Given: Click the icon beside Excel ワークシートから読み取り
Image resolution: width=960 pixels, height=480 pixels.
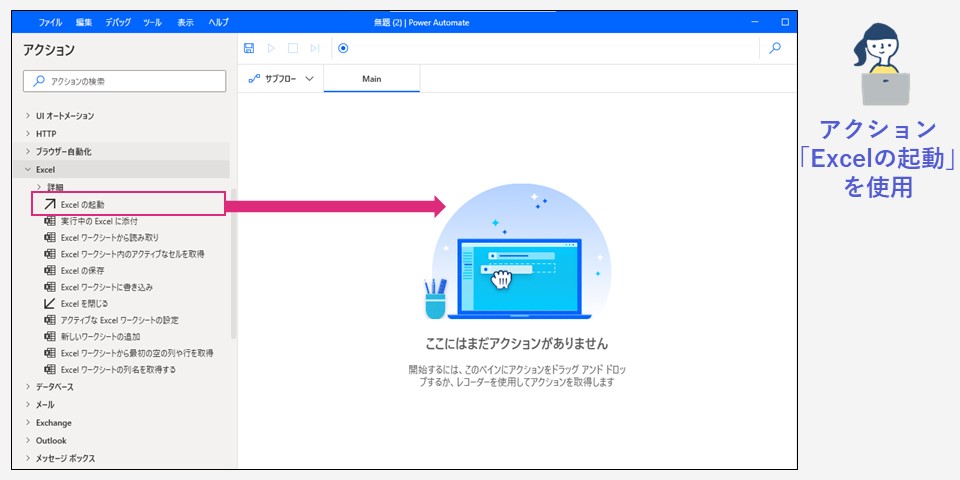Looking at the screenshot, I should (x=50, y=237).
